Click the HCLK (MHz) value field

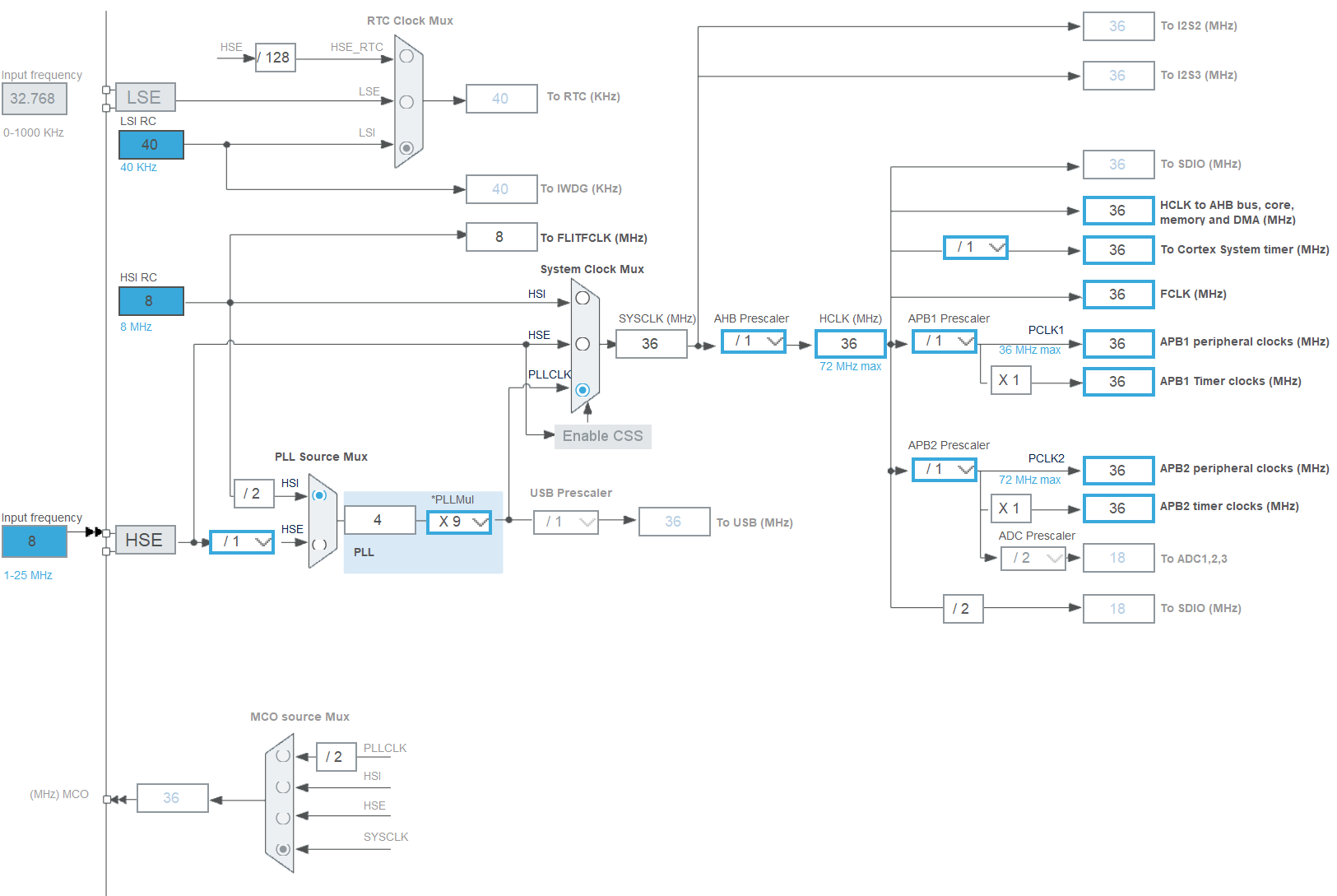[x=850, y=344]
